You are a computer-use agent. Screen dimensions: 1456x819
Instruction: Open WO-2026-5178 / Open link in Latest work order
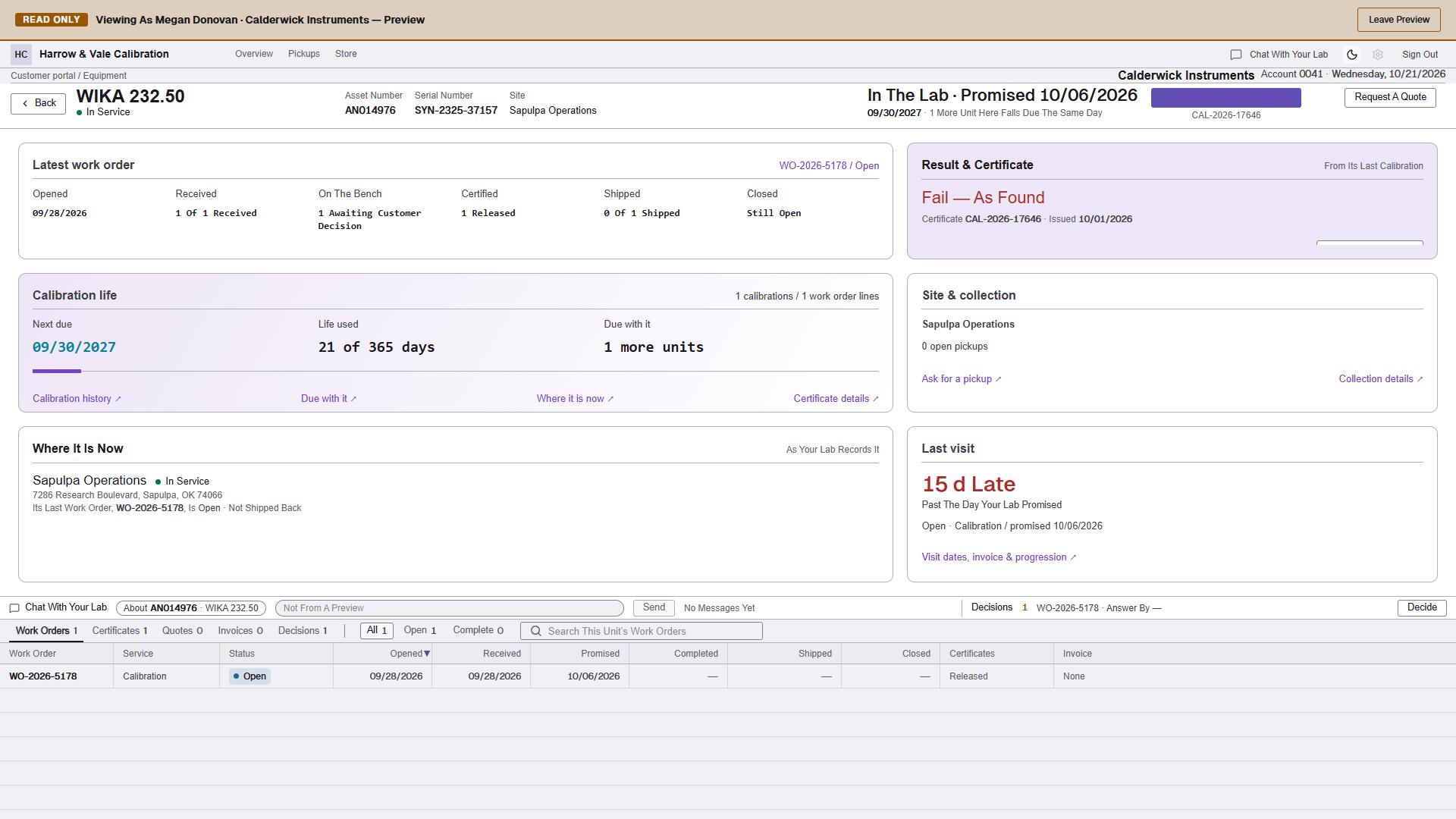pyautogui.click(x=829, y=166)
